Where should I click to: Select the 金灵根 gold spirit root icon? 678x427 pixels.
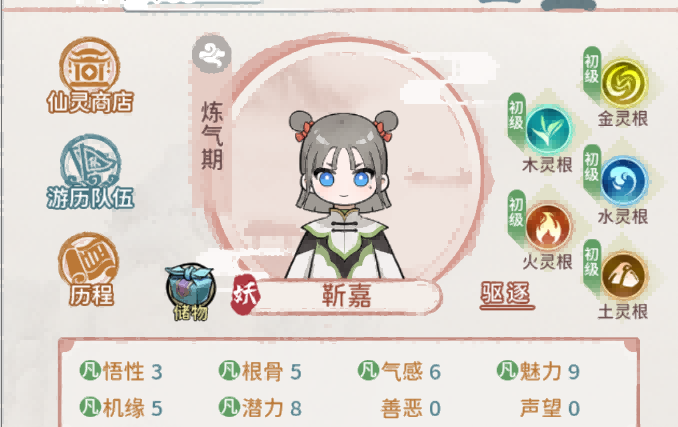pyautogui.click(x=624, y=83)
